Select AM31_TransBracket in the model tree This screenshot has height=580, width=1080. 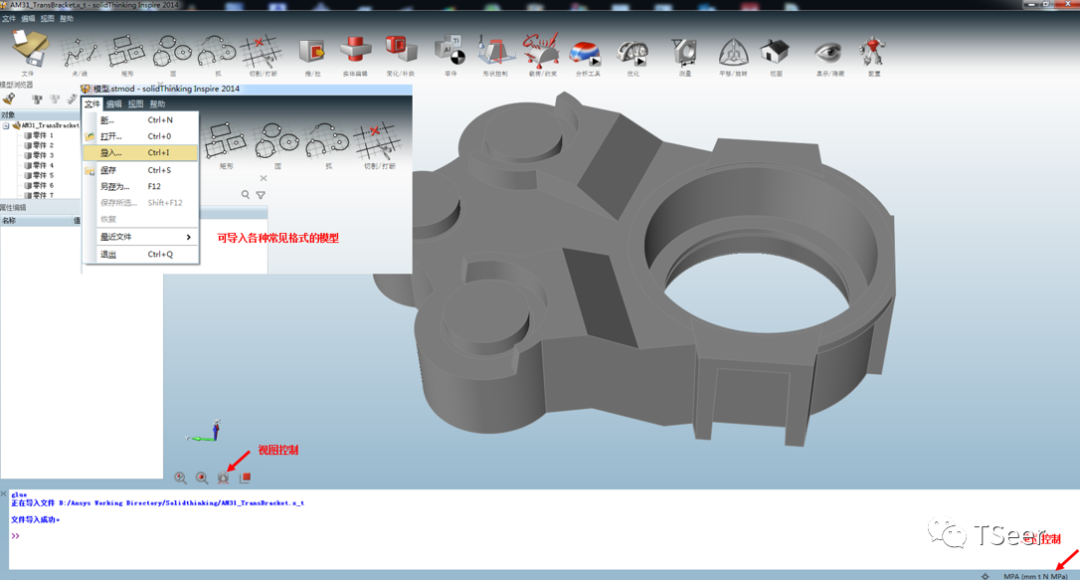[x=50, y=125]
